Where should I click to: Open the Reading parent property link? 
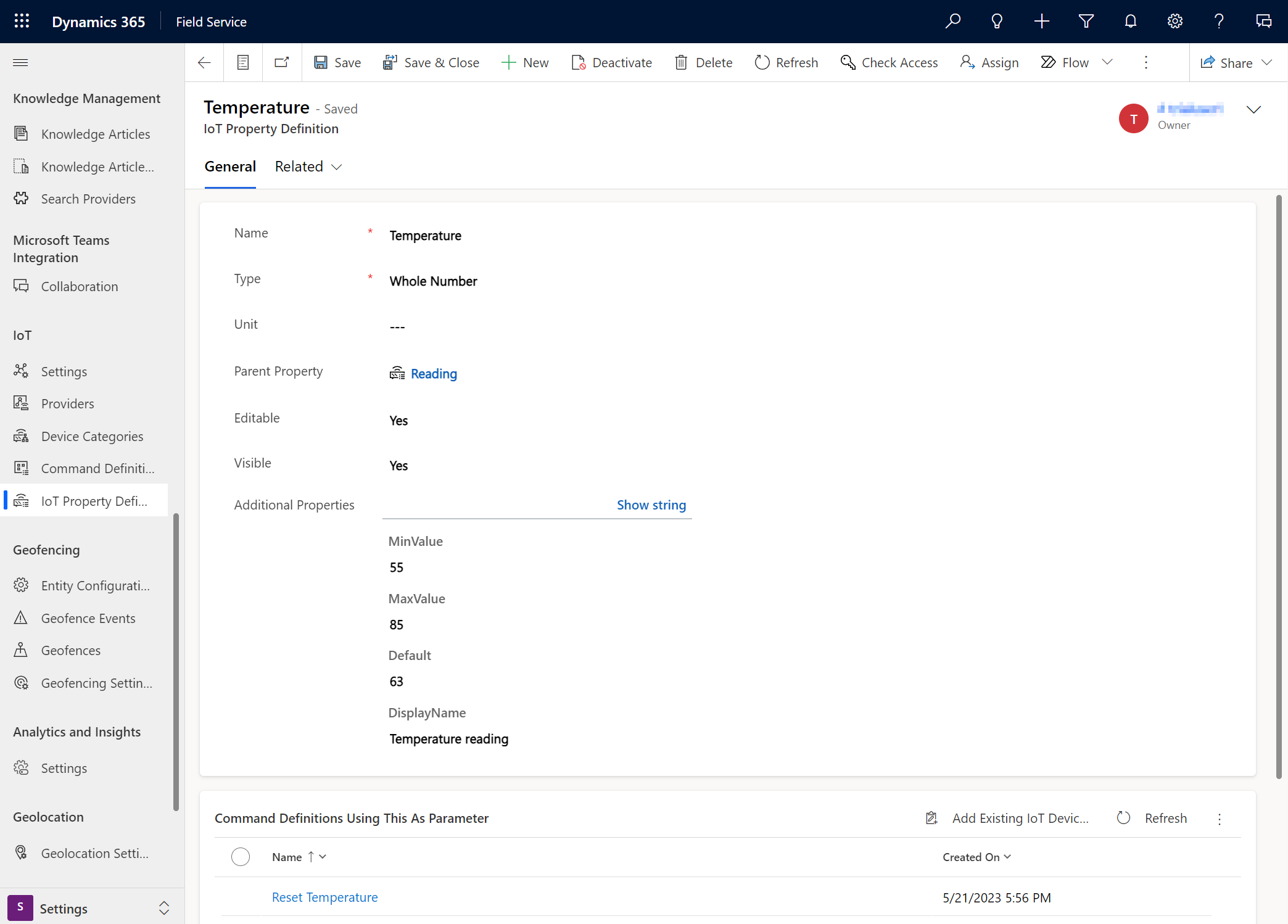click(x=433, y=373)
